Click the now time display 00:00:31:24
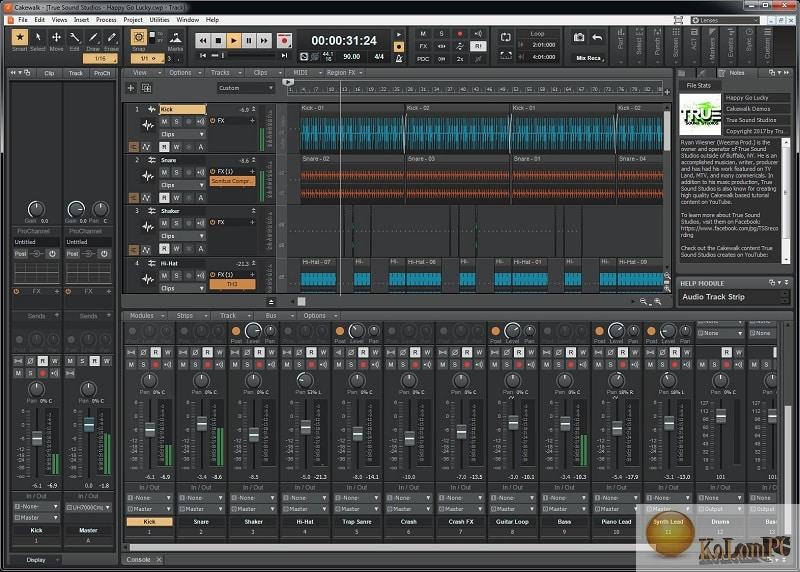This screenshot has height=572, width=800. (344, 41)
